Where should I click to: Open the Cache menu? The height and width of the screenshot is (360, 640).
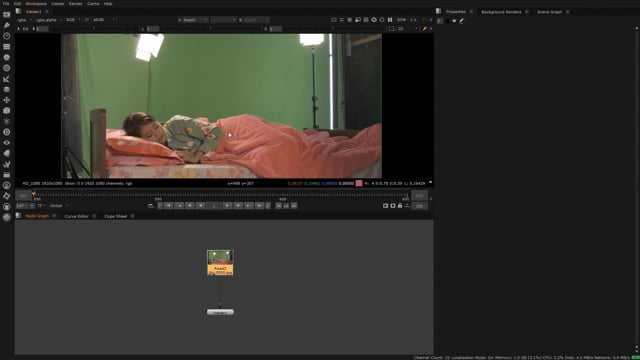click(x=93, y=3)
